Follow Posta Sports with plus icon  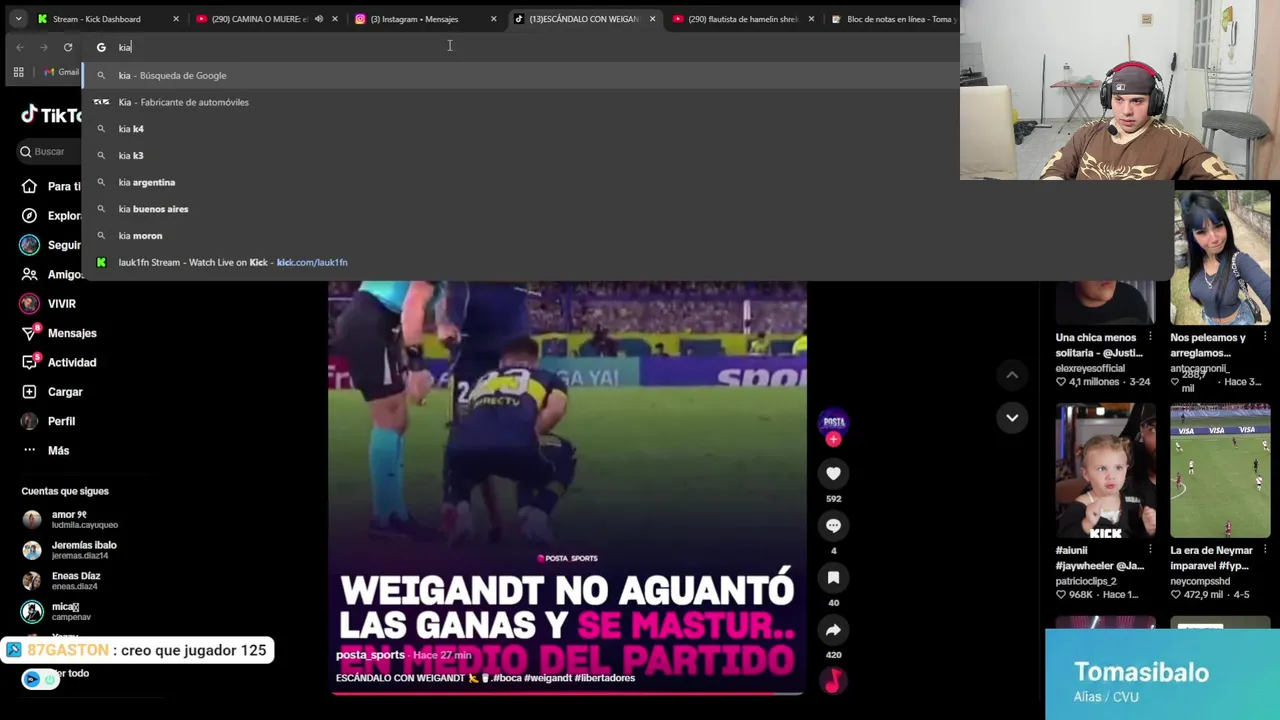pyautogui.click(x=833, y=439)
